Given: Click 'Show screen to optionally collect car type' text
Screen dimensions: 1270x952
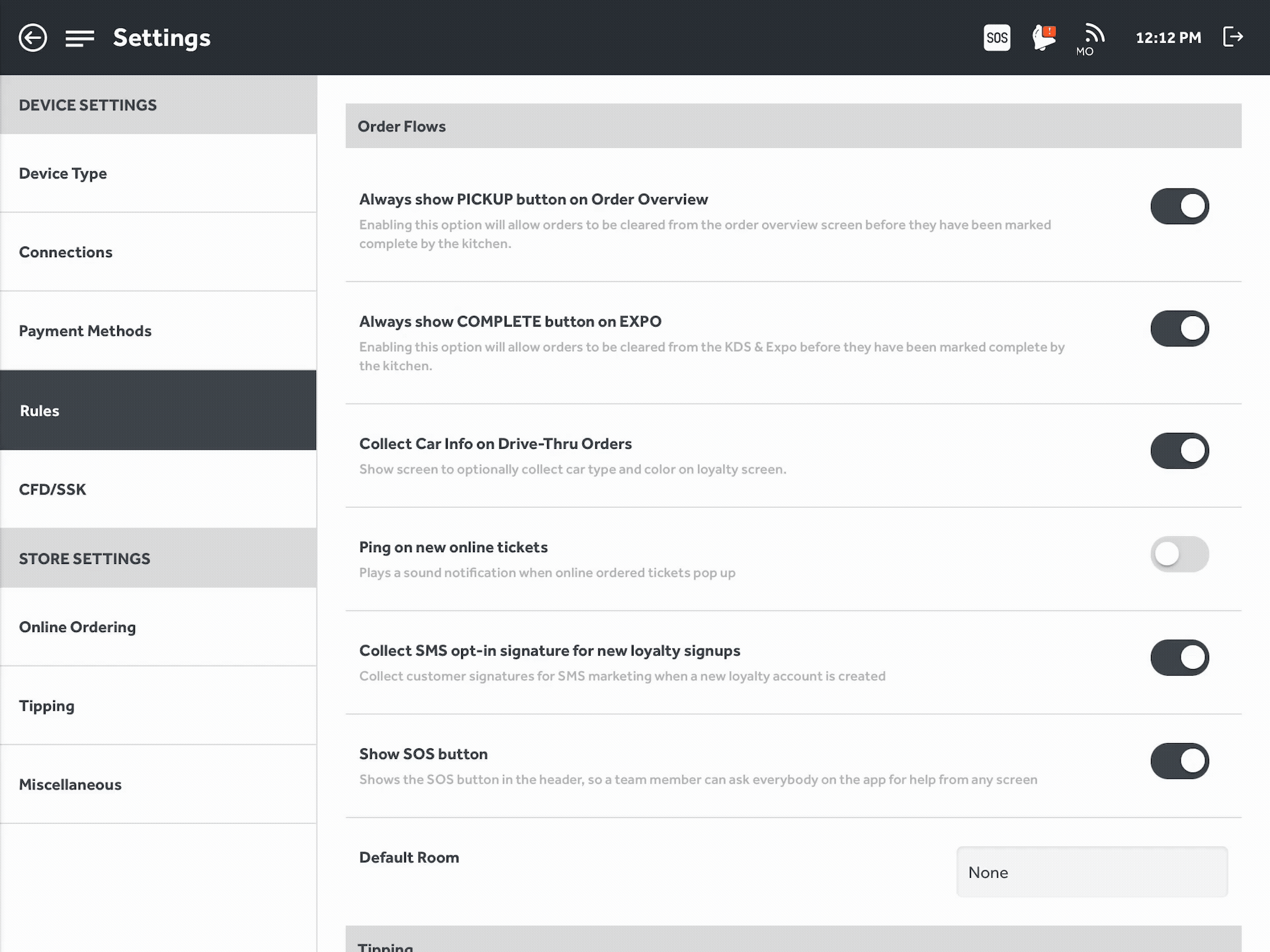Looking at the screenshot, I should coord(573,469).
